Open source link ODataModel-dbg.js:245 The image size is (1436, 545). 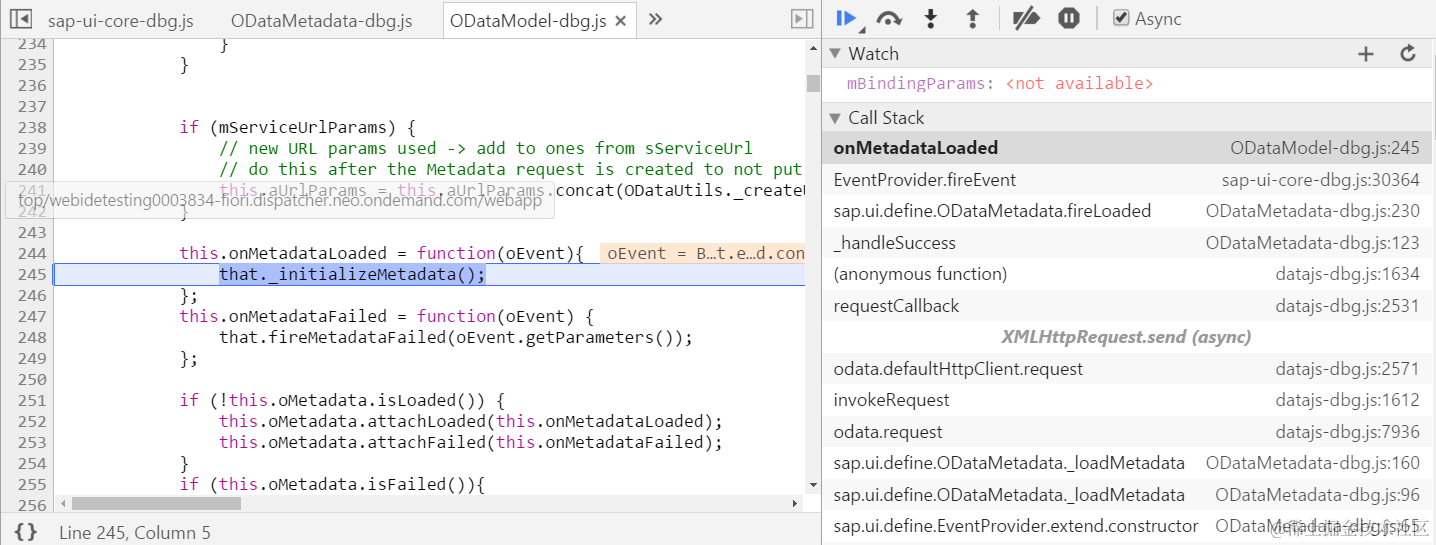click(x=1324, y=148)
